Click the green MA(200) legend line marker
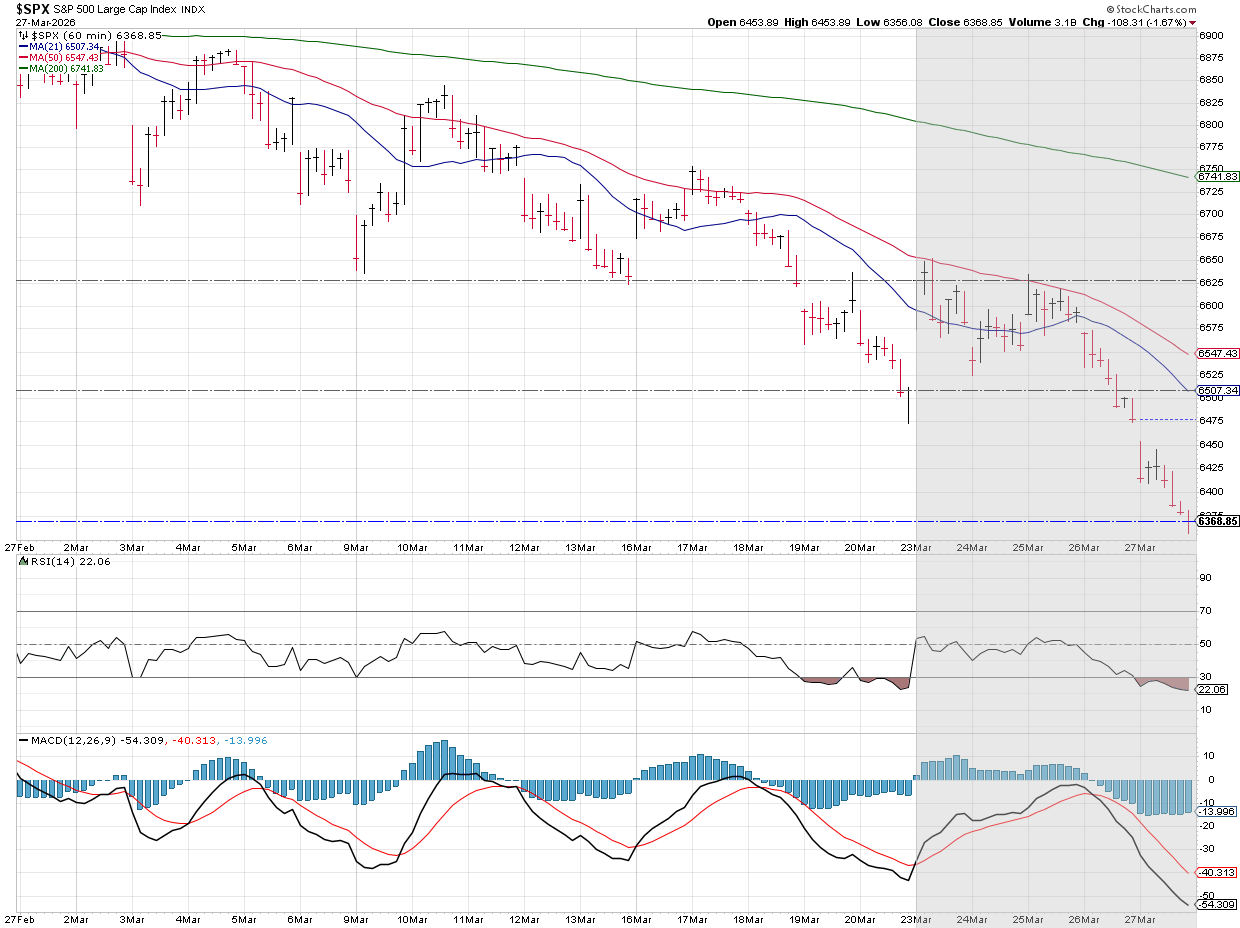 (25, 68)
